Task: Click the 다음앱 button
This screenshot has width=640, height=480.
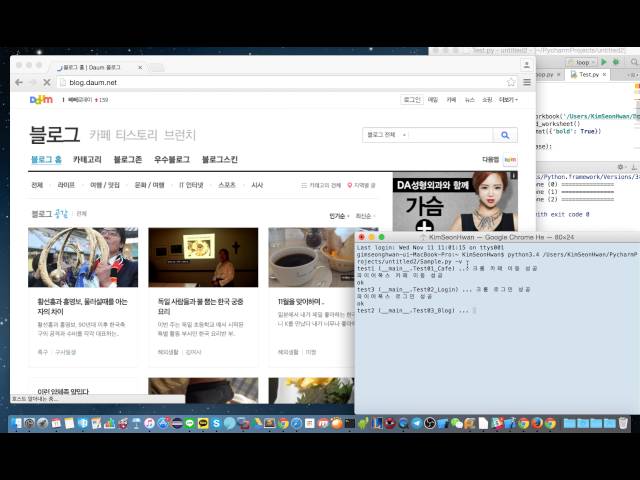Action: point(500,160)
